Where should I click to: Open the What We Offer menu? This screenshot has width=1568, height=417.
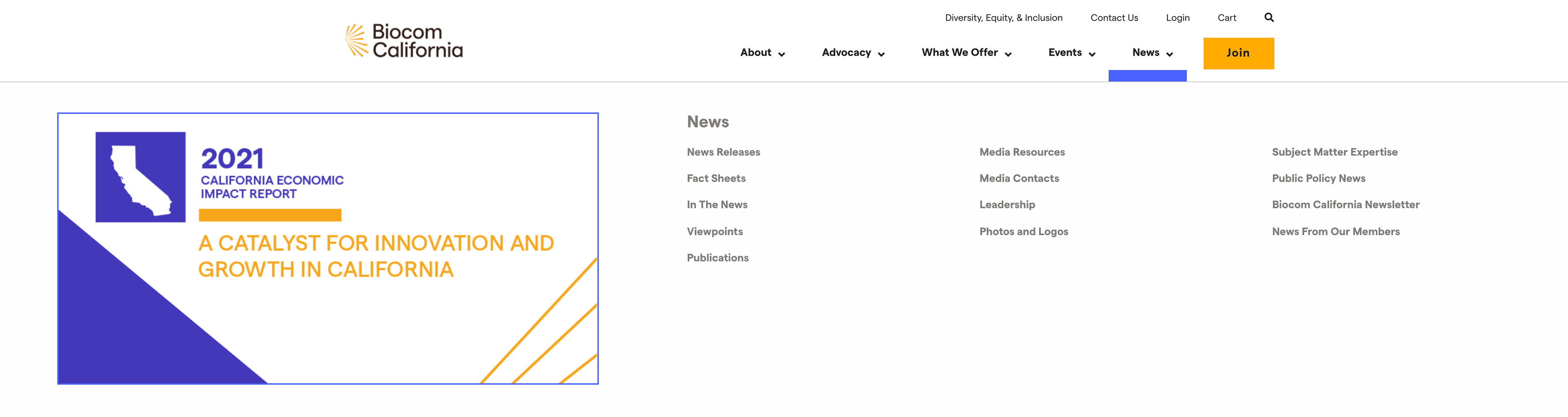[959, 52]
